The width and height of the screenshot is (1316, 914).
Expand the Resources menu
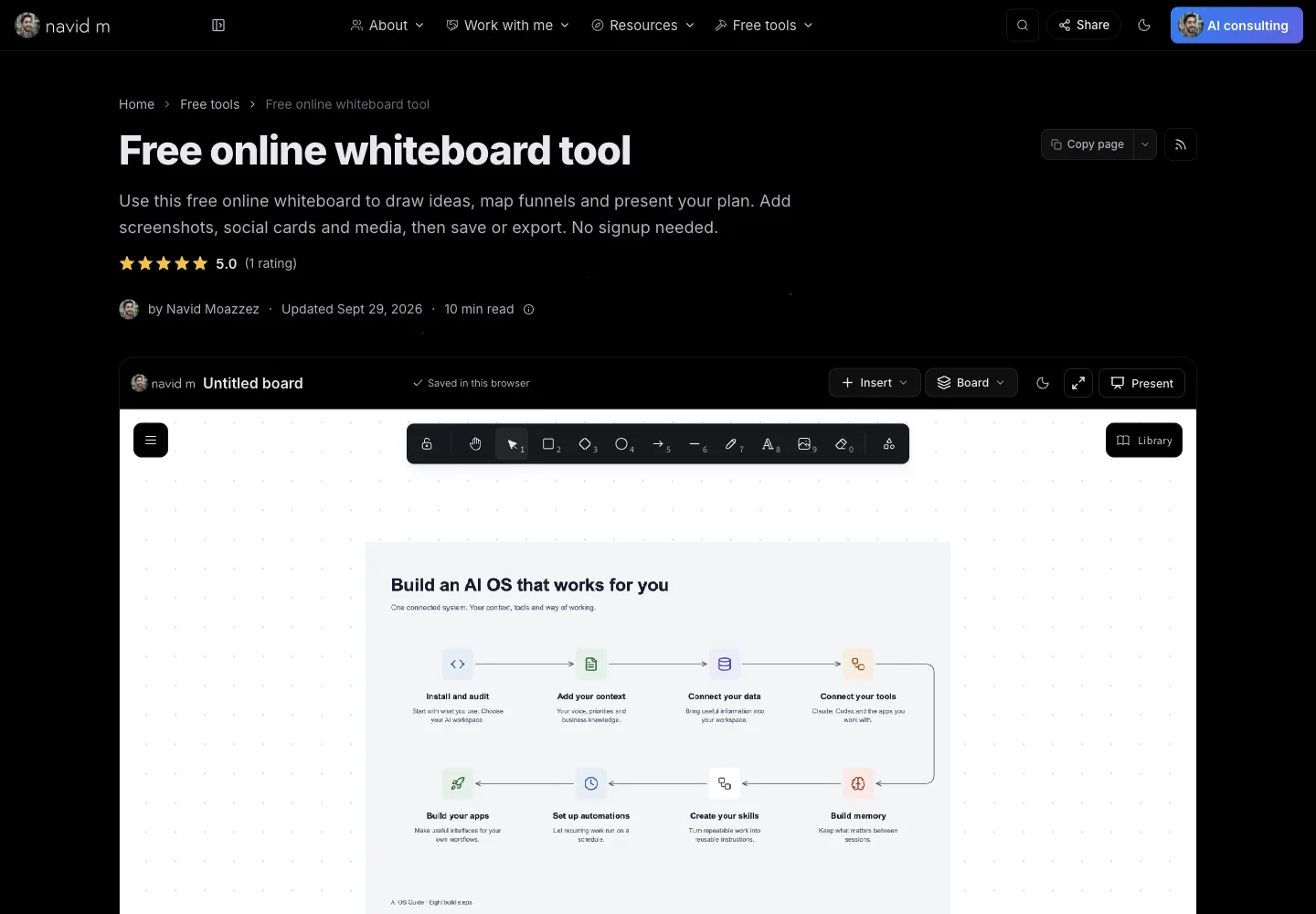click(x=643, y=26)
